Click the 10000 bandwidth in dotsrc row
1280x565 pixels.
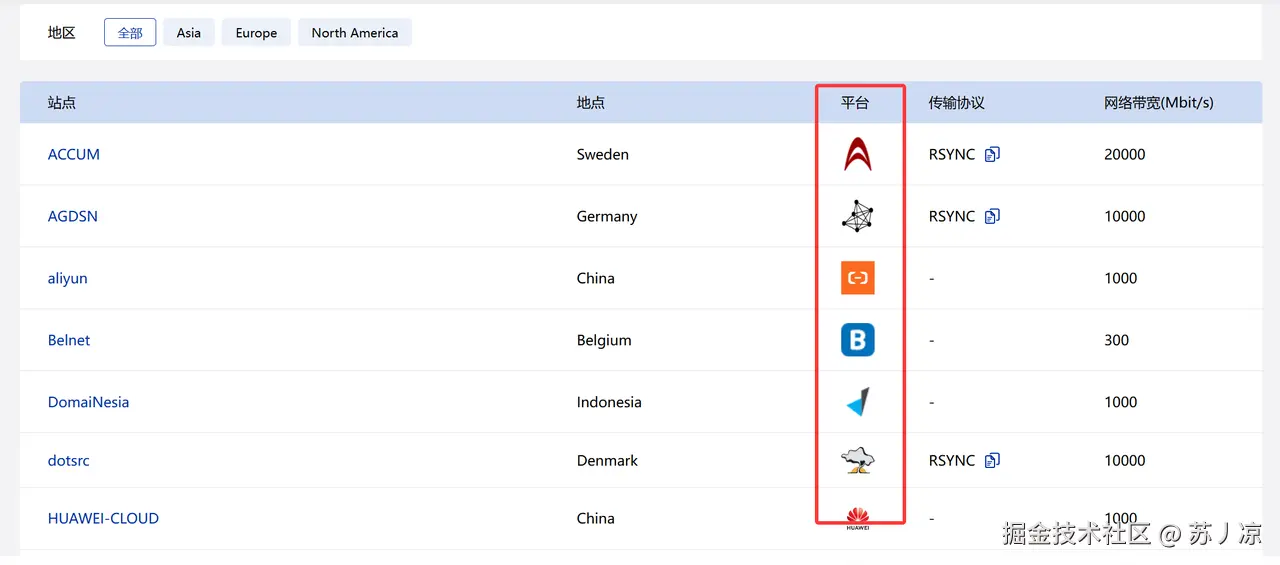click(x=1125, y=460)
